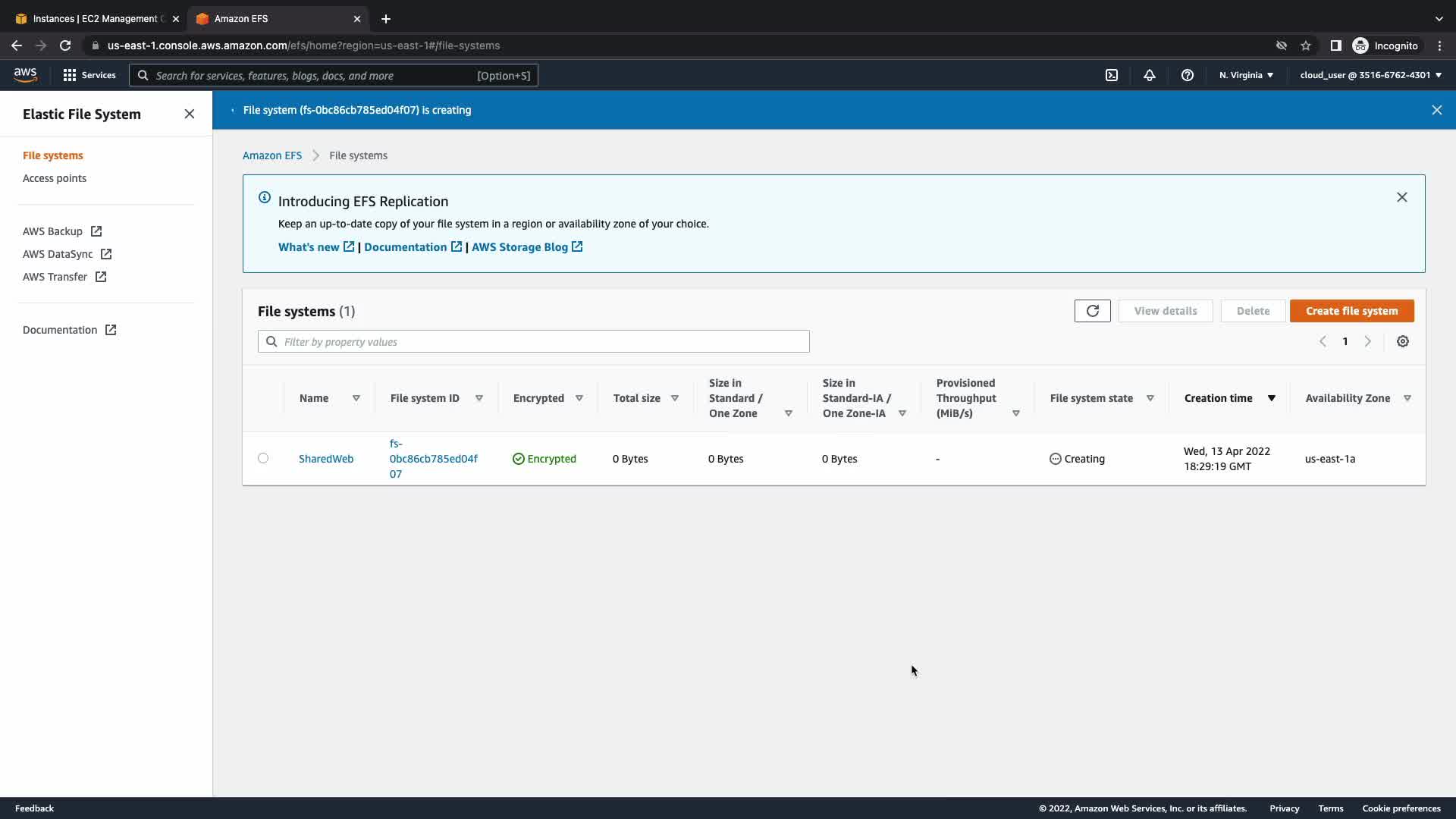This screenshot has width=1456, height=819.
Task: Dismiss the EFS Replication info banner
Action: (x=1401, y=197)
